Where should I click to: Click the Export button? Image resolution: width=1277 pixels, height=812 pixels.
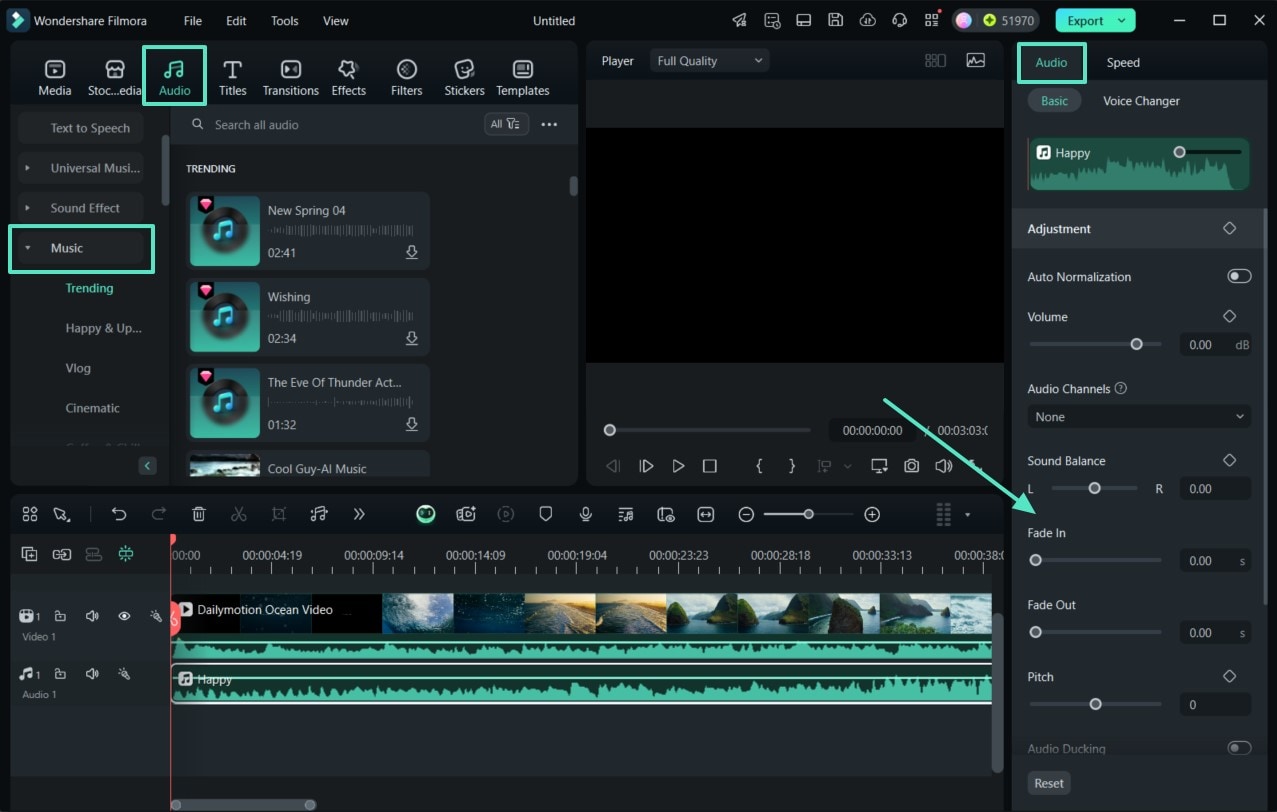pos(1085,20)
